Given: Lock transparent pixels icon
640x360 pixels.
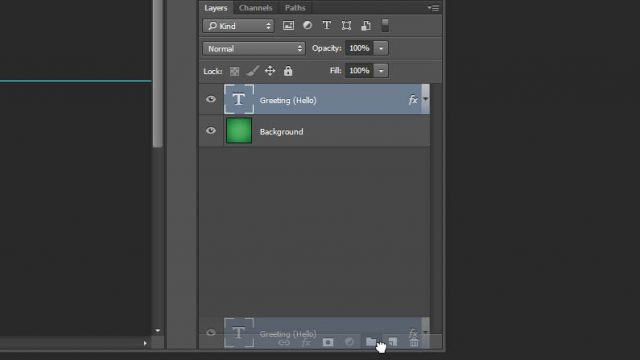Looking at the screenshot, I should [234, 71].
